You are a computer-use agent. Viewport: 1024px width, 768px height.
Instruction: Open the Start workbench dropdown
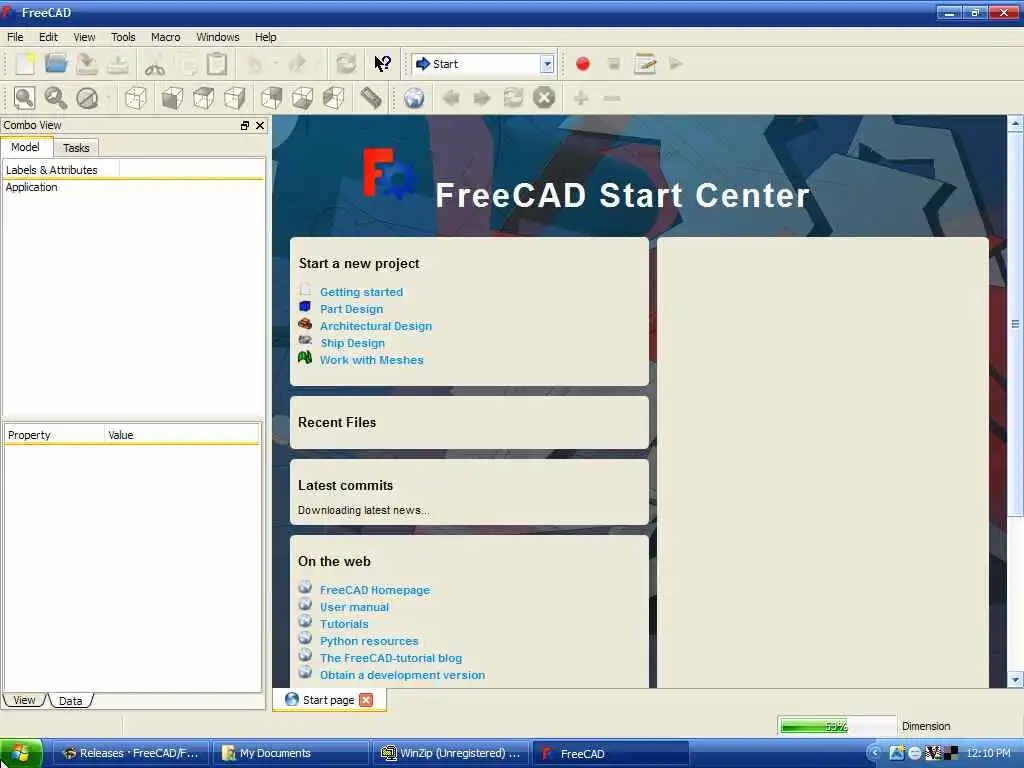tap(547, 64)
